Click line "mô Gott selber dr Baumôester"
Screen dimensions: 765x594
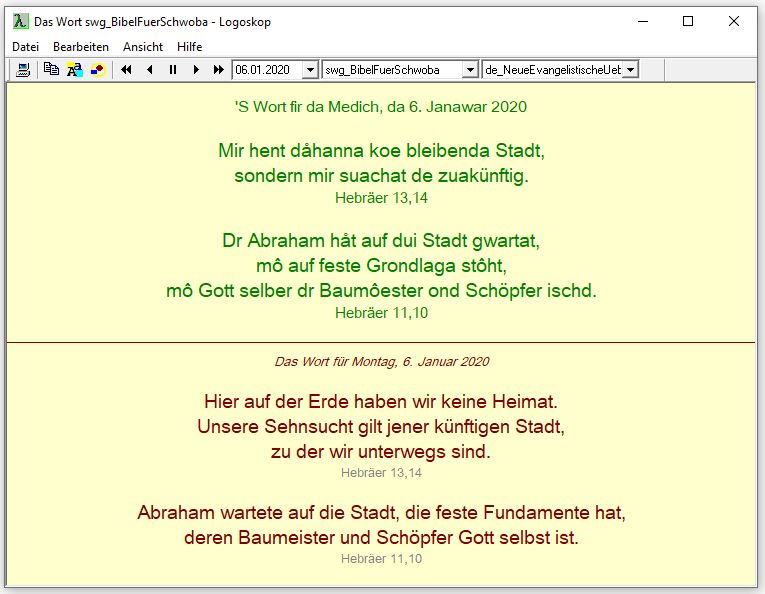296,291
